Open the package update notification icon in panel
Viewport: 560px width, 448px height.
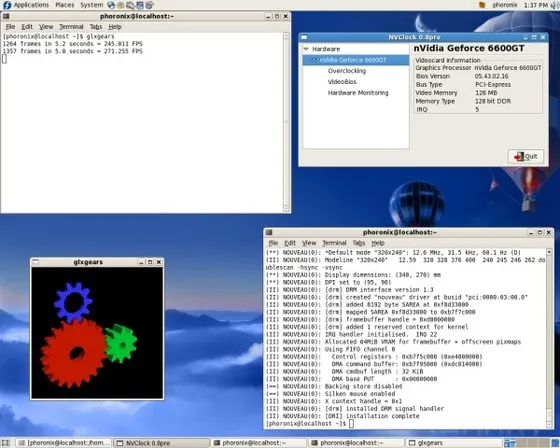point(482,5)
